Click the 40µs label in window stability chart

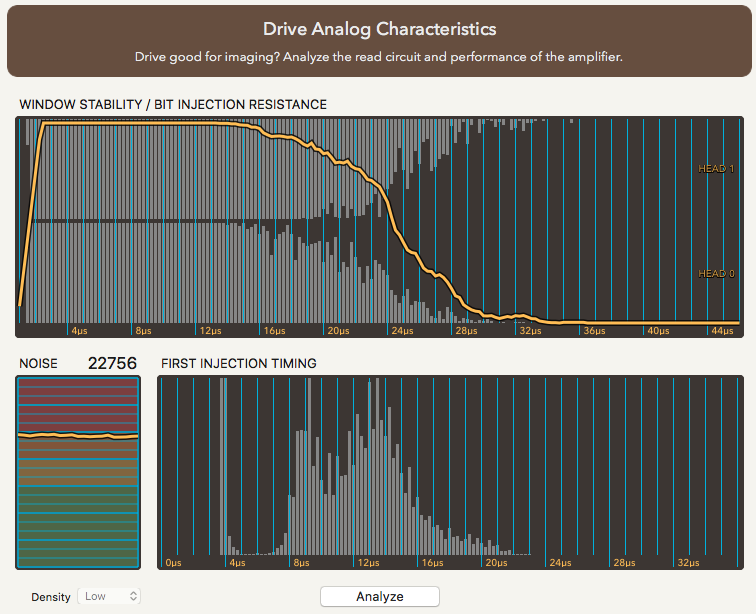pos(657,330)
